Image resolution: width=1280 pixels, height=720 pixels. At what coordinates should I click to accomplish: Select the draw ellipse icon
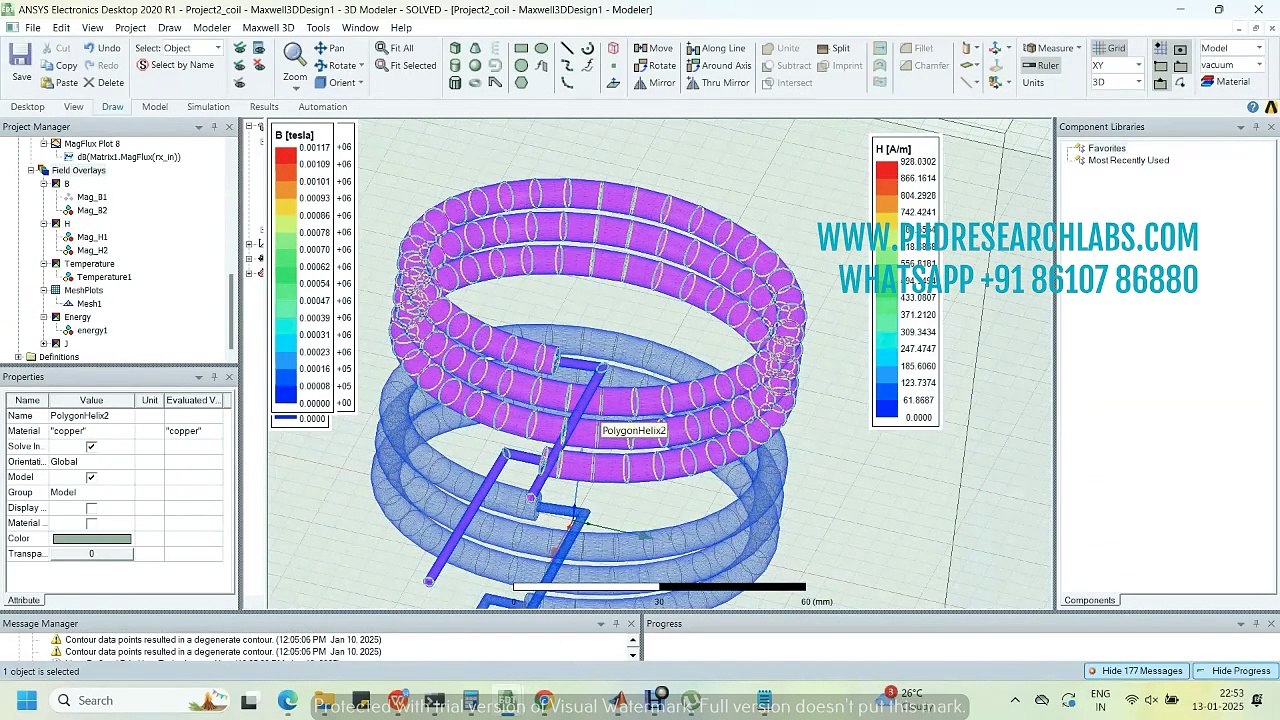click(541, 48)
